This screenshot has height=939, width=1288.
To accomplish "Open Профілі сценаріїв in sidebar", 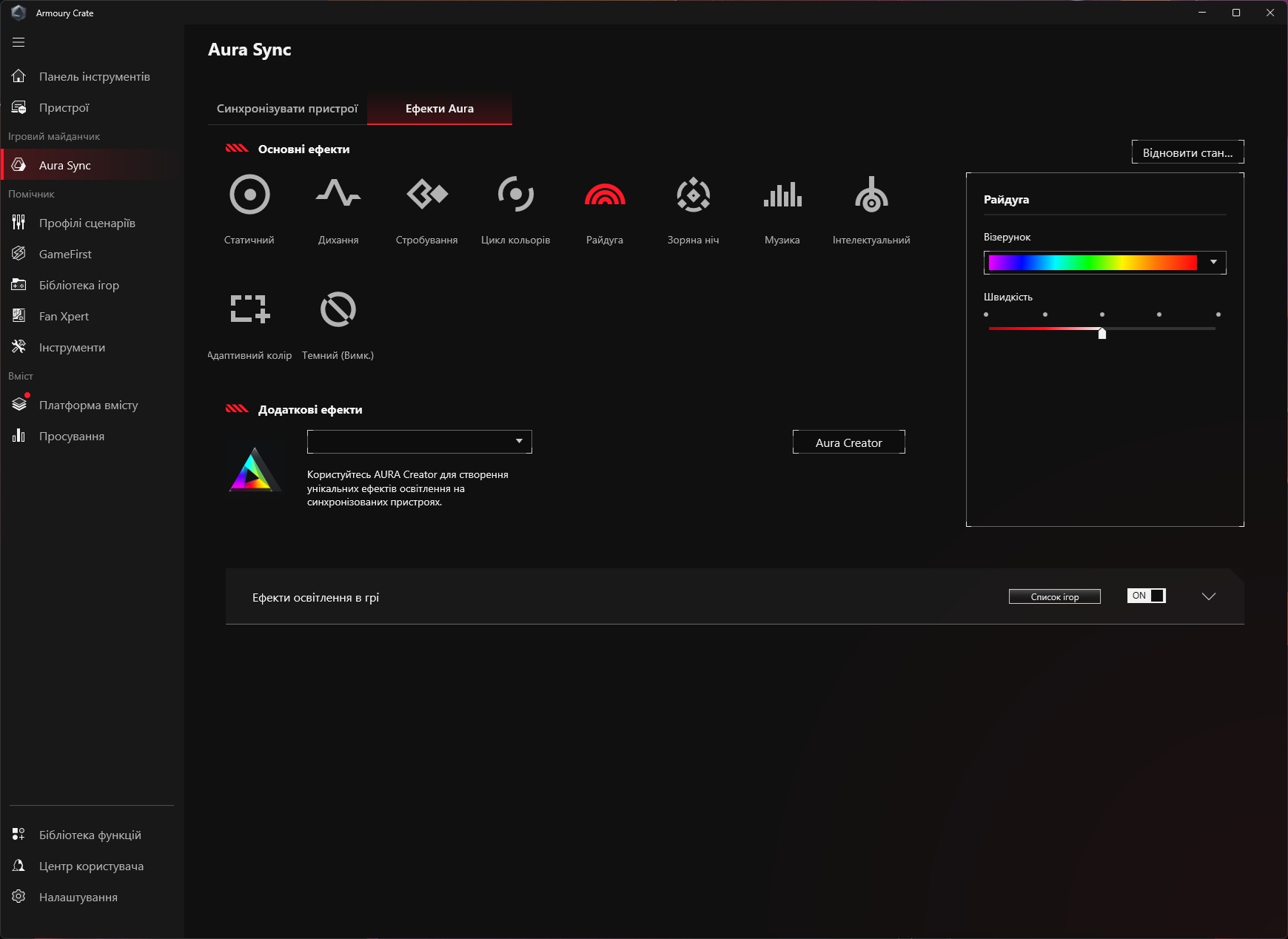I will click(x=93, y=223).
